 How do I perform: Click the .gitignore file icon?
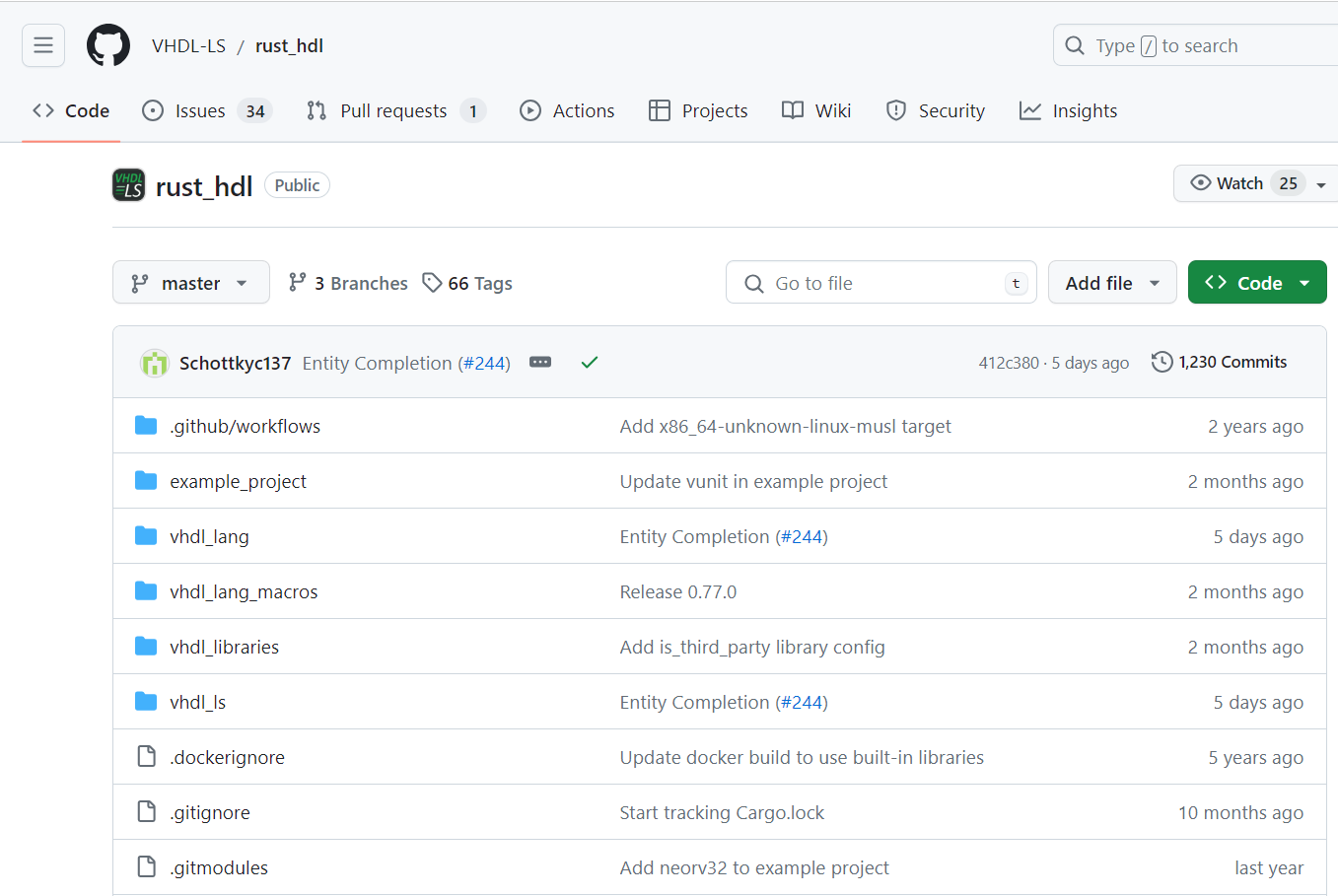pyautogui.click(x=146, y=812)
